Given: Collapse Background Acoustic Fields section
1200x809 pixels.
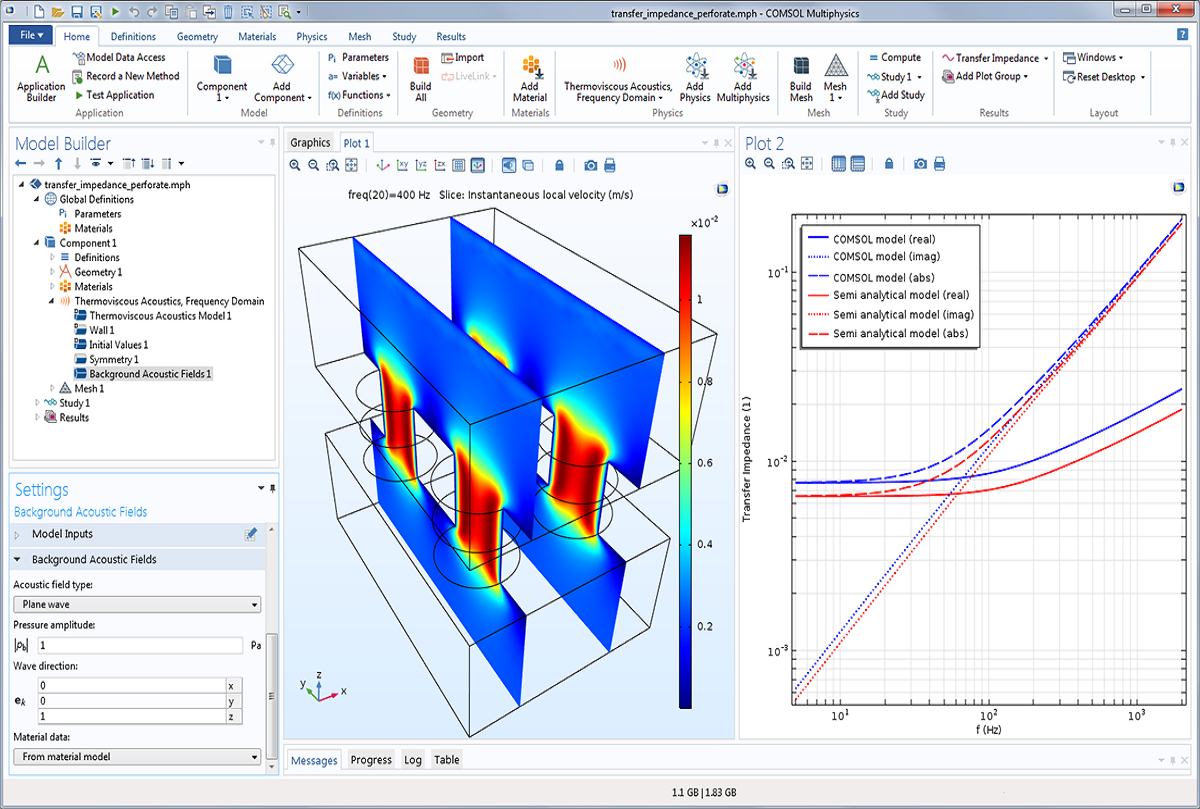Looking at the screenshot, I should click(x=17, y=560).
